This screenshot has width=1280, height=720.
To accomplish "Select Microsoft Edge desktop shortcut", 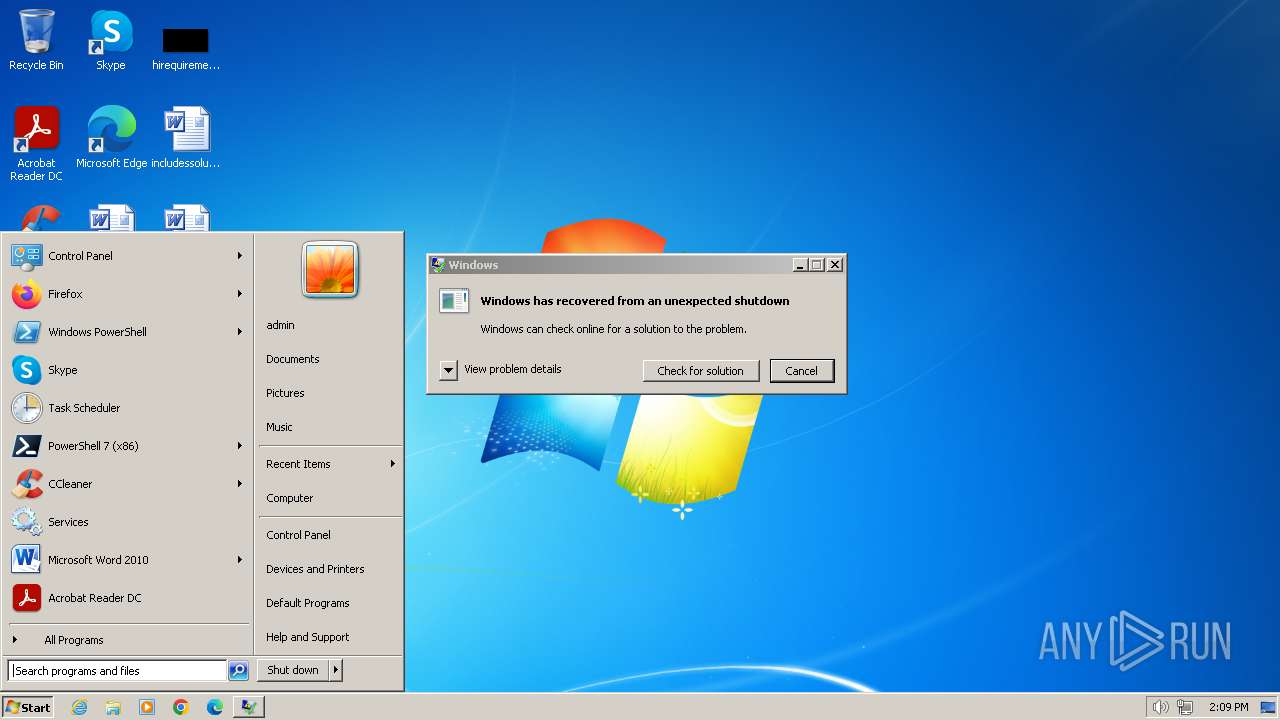I will (x=111, y=137).
